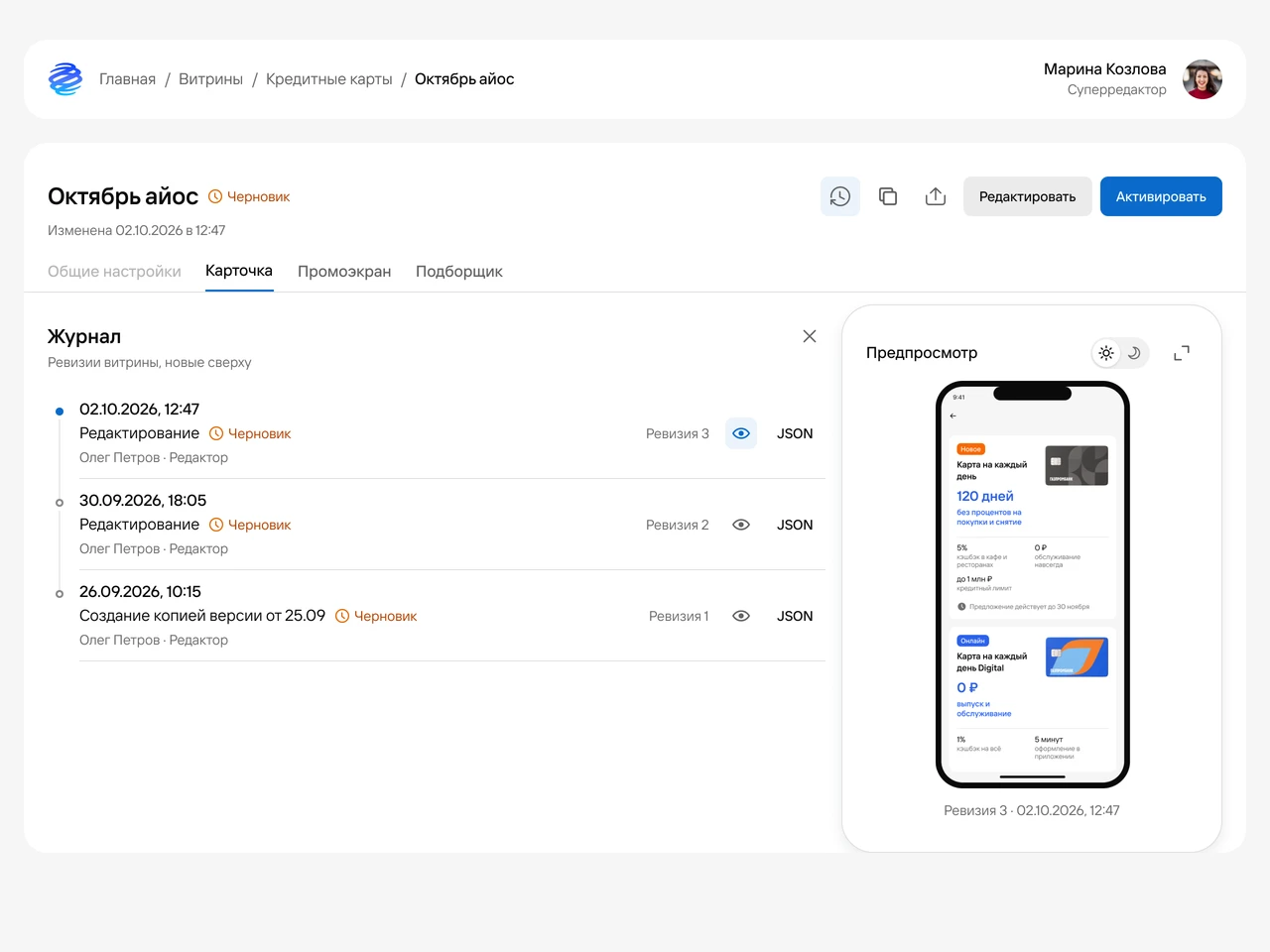Click the Марина Козлова user name

tap(1105, 69)
